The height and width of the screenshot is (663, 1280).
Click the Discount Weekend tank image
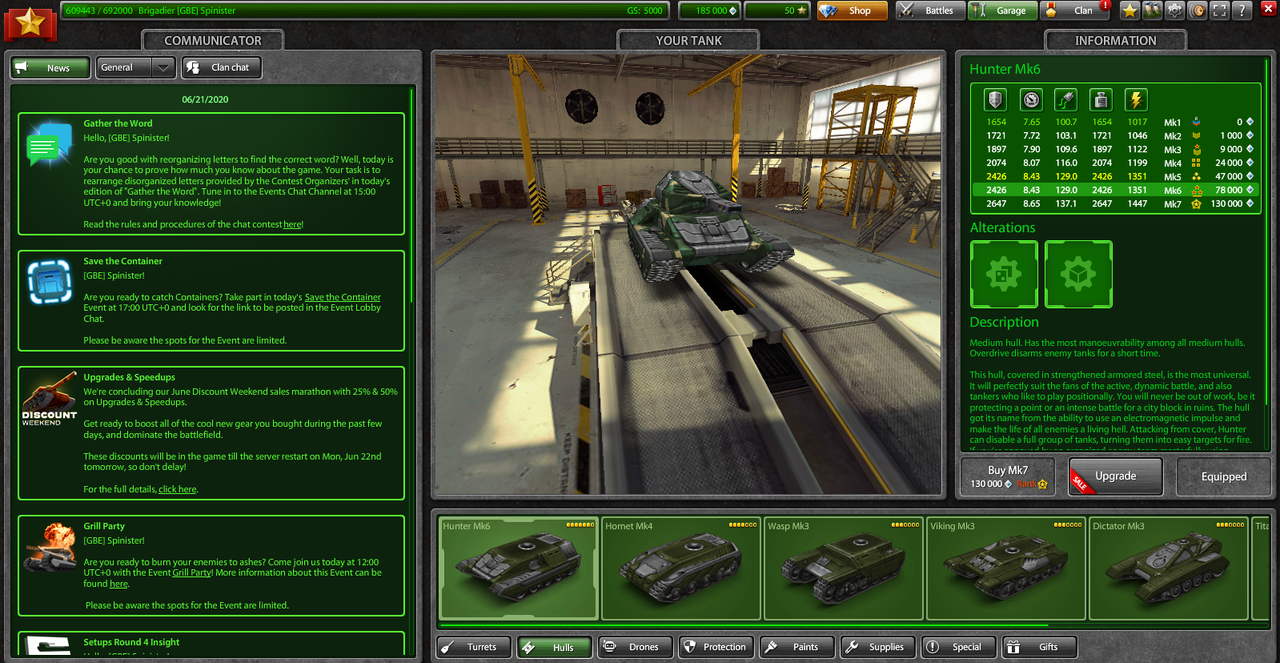click(49, 399)
